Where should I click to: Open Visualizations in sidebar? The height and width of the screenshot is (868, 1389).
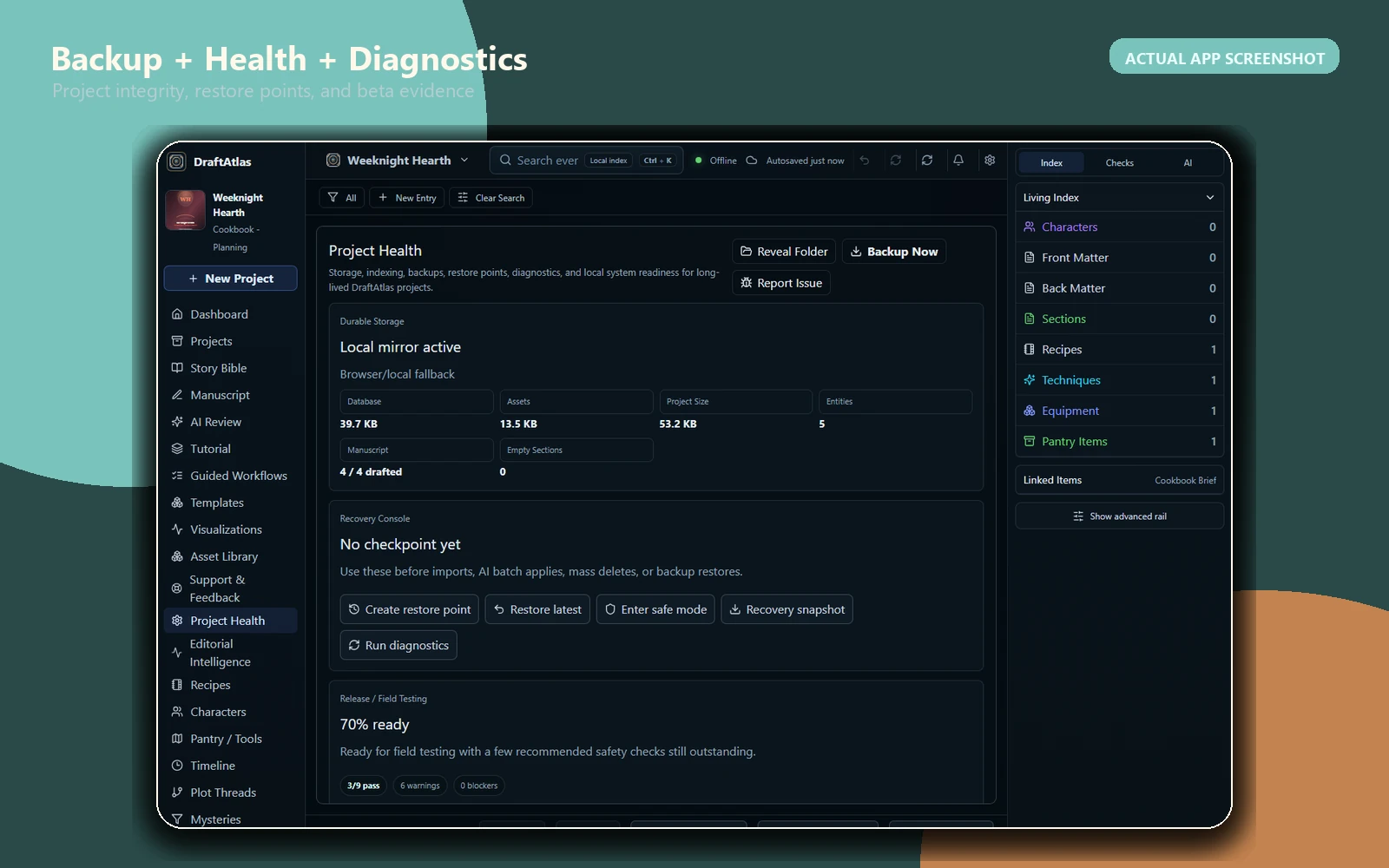[x=230, y=529]
